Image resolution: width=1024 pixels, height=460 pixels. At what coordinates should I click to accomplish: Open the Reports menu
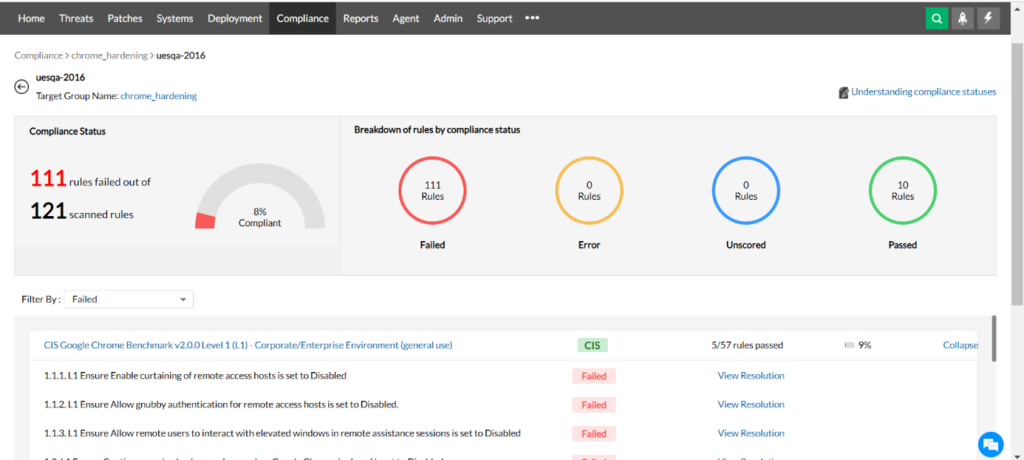click(x=360, y=18)
